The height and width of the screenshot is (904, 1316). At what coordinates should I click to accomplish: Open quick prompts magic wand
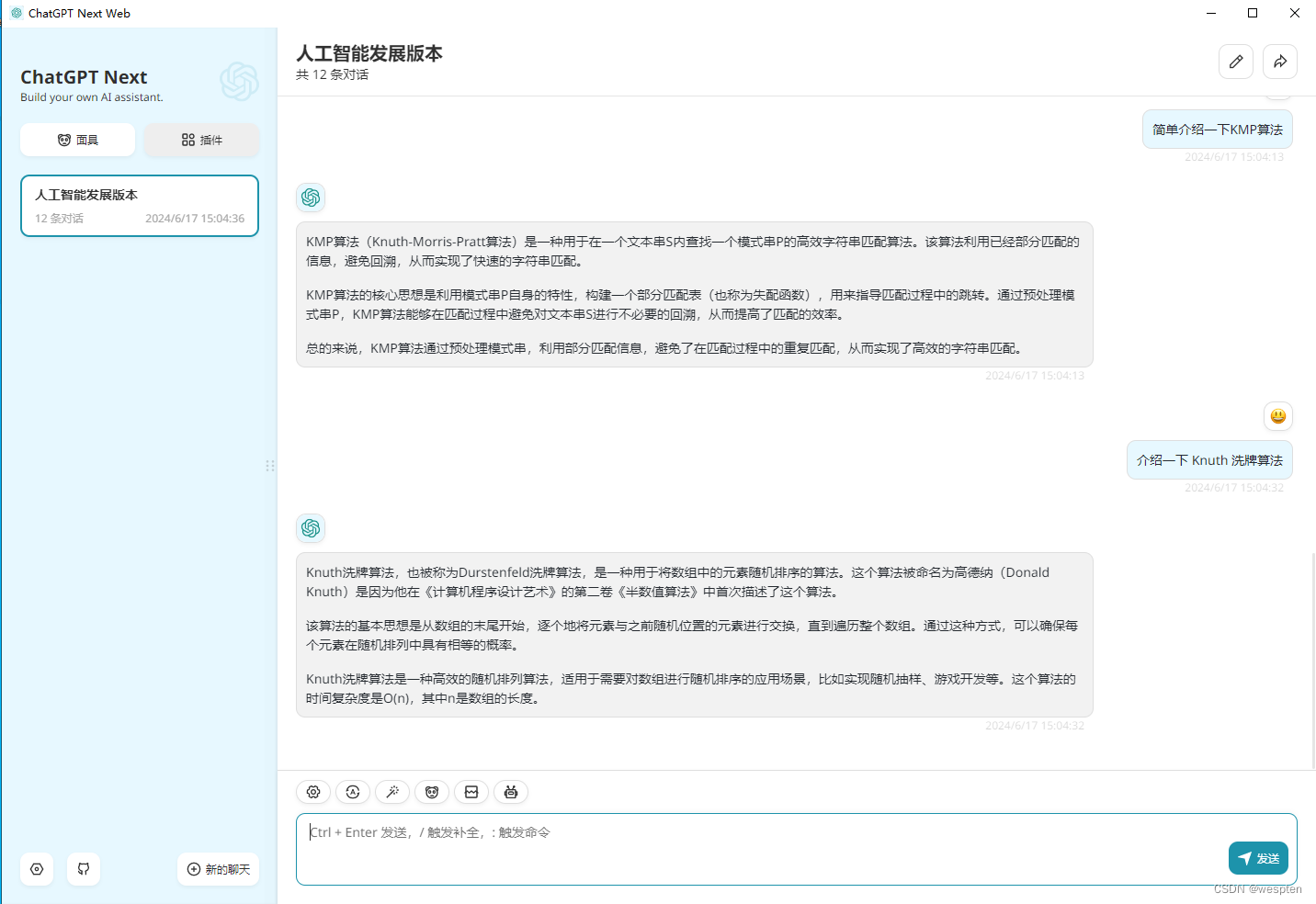(392, 792)
